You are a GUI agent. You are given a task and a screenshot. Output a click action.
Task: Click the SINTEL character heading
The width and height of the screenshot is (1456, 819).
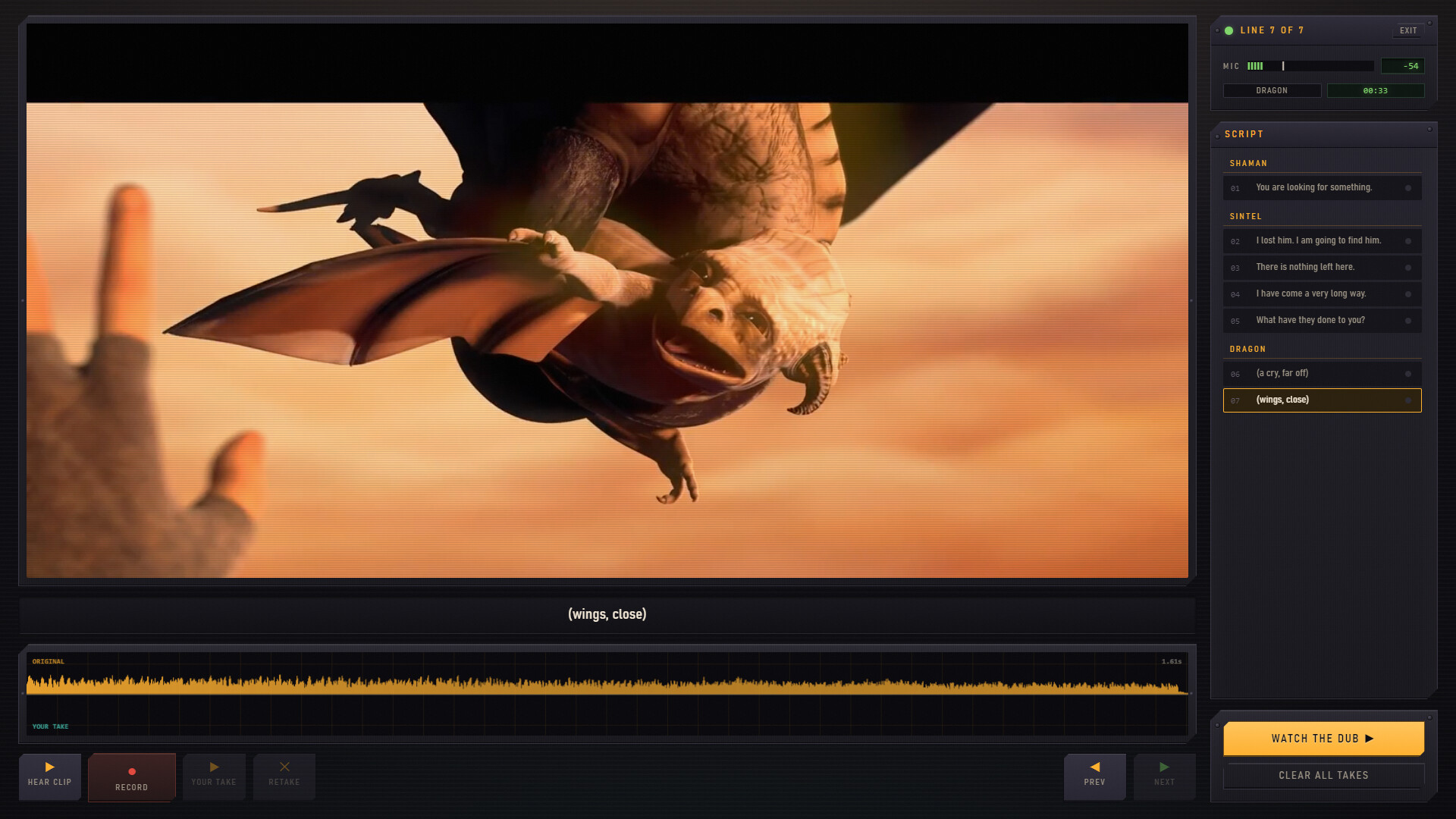(x=1245, y=216)
